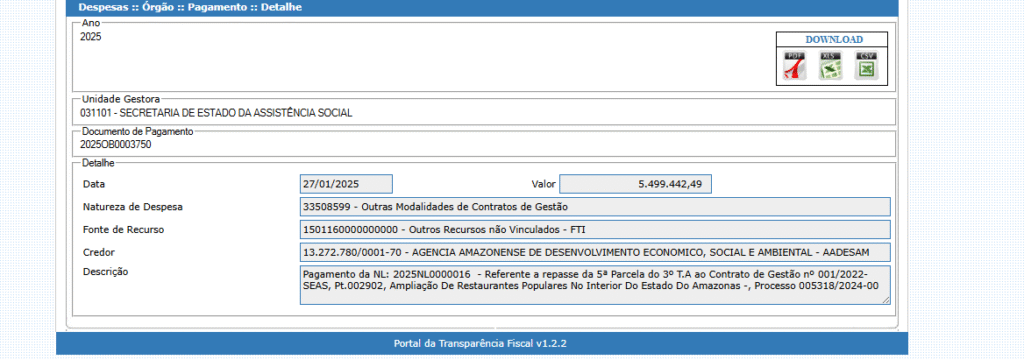1024x360 pixels.
Task: Click the Valor label
Action: point(543,184)
